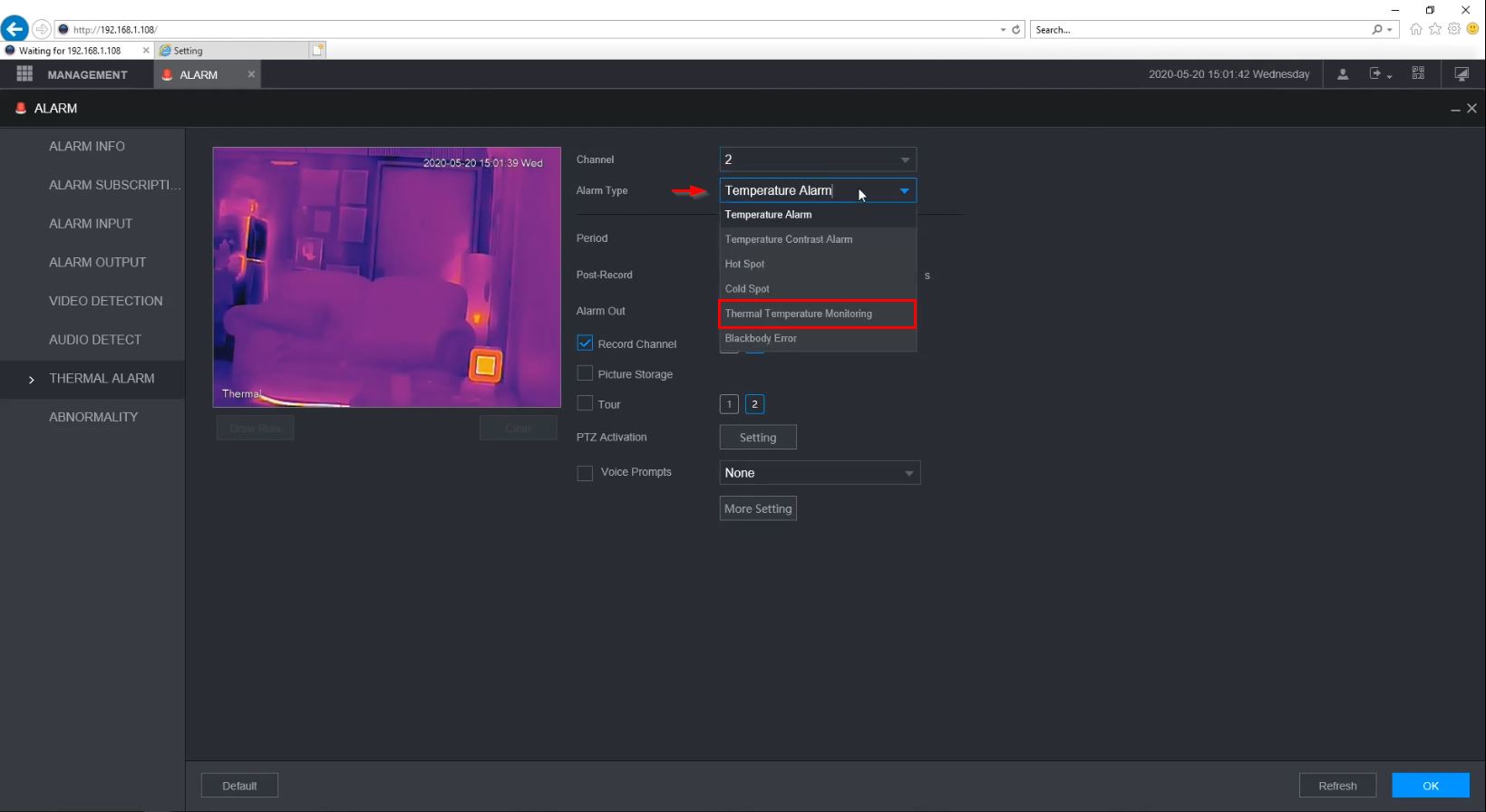
Task: Open the logout icon dropdown
Action: coord(1380,74)
